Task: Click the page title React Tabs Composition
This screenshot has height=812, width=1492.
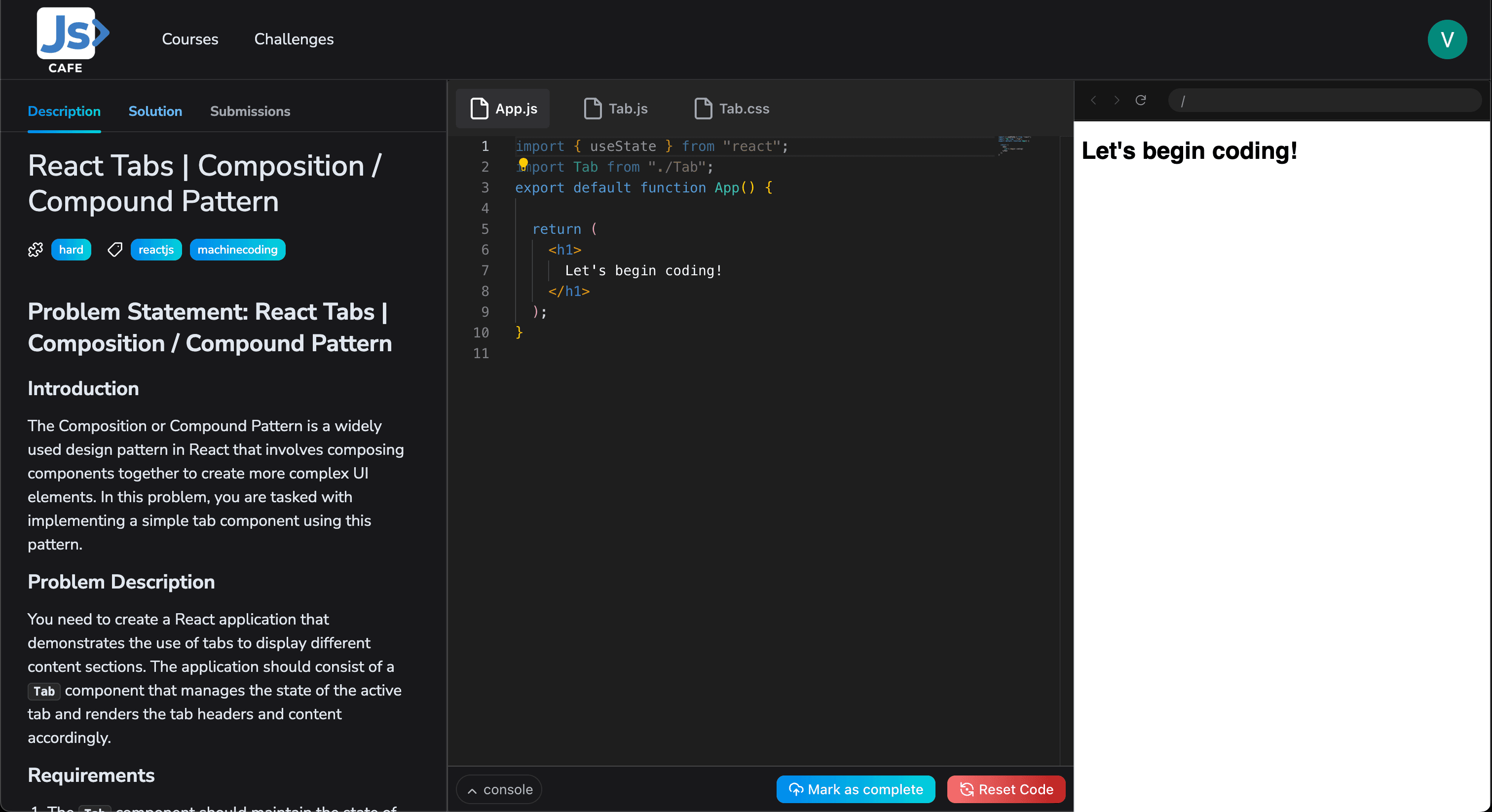Action: pyautogui.click(x=204, y=183)
